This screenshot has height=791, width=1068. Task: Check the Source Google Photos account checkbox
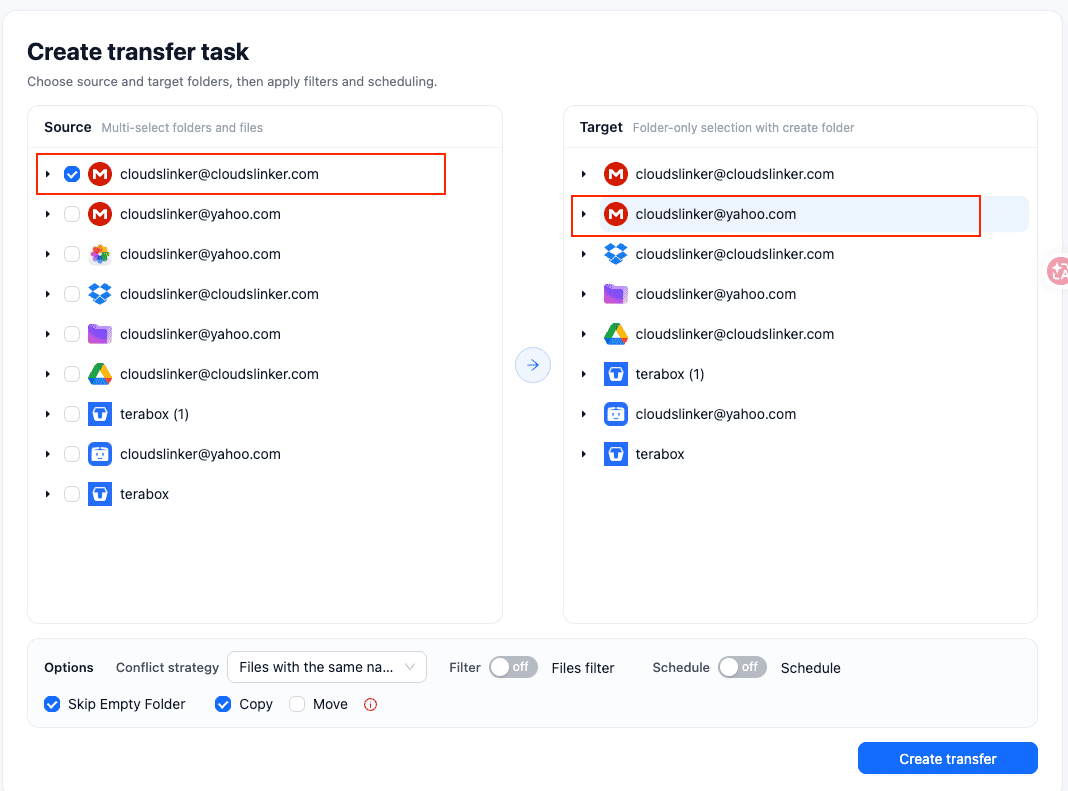pos(72,254)
